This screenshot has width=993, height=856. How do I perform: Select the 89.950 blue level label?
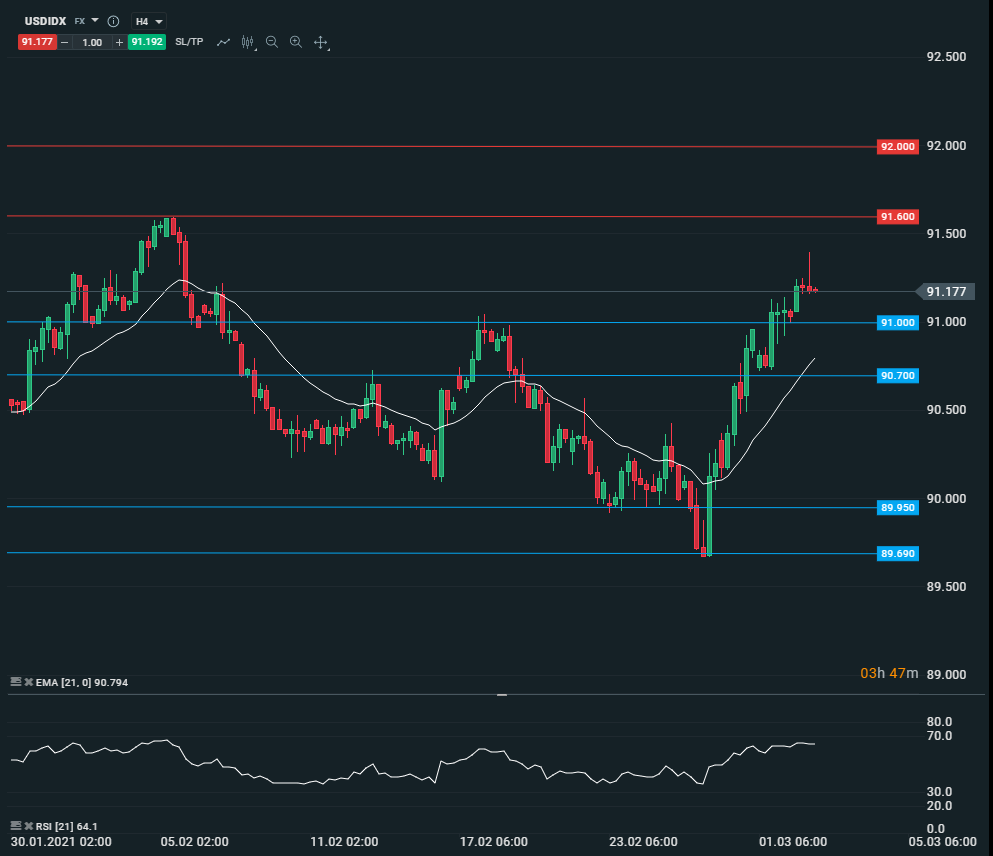click(x=897, y=508)
